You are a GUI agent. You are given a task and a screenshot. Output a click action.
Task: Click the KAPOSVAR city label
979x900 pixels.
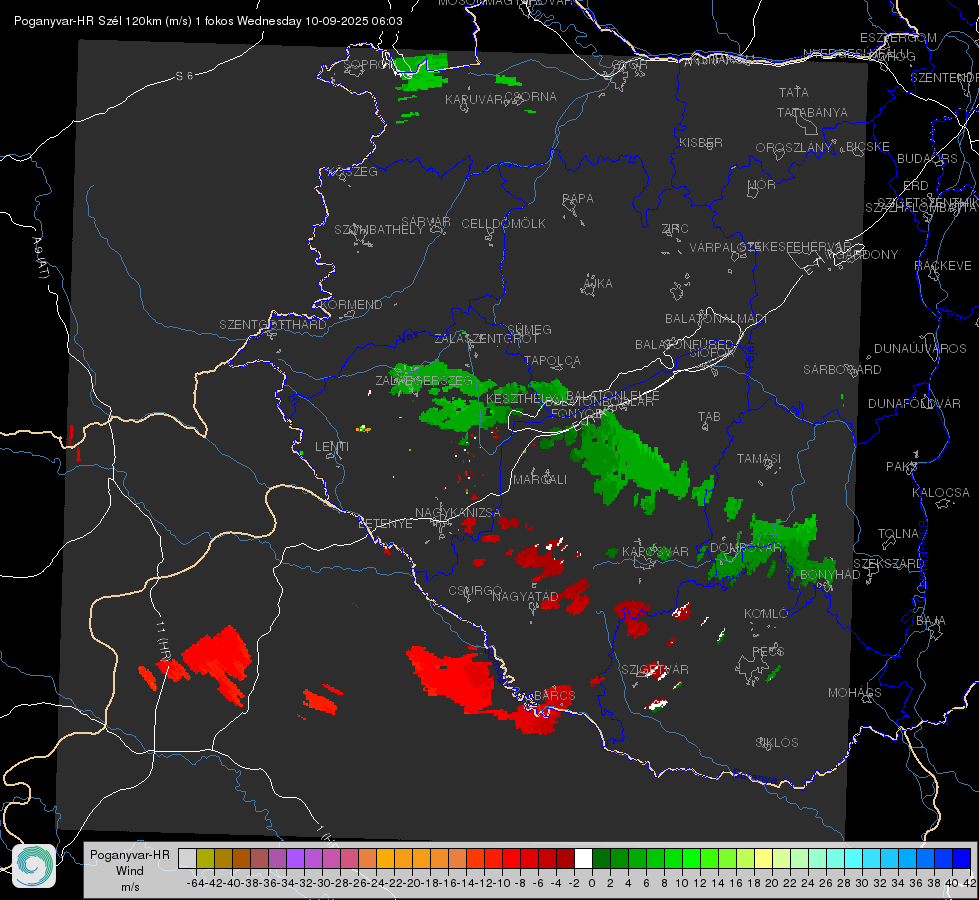click(x=655, y=552)
